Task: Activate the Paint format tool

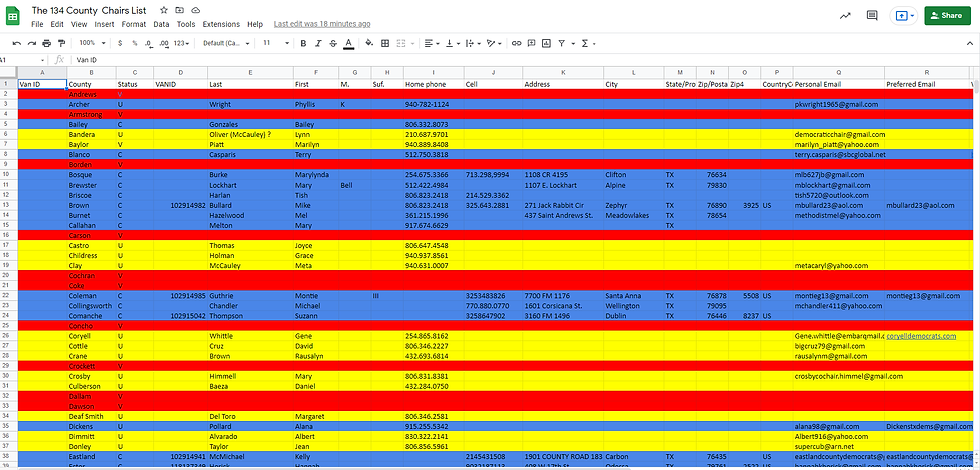Action: pos(61,43)
